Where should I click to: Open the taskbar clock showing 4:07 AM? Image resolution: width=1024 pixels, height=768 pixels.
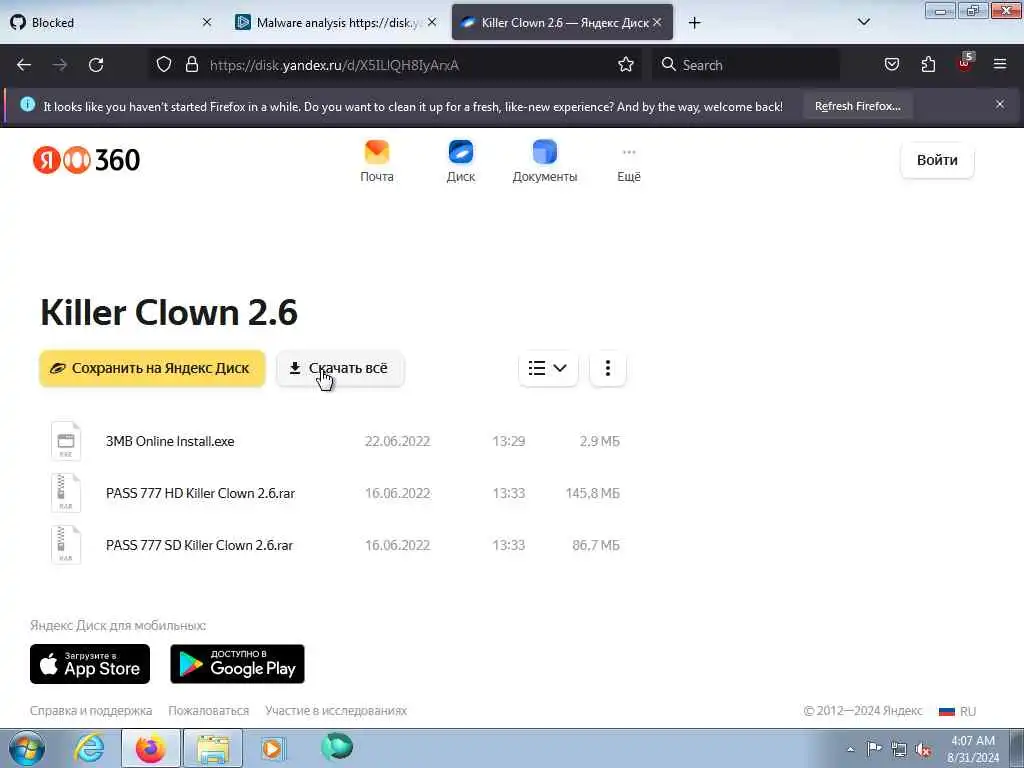(973, 749)
